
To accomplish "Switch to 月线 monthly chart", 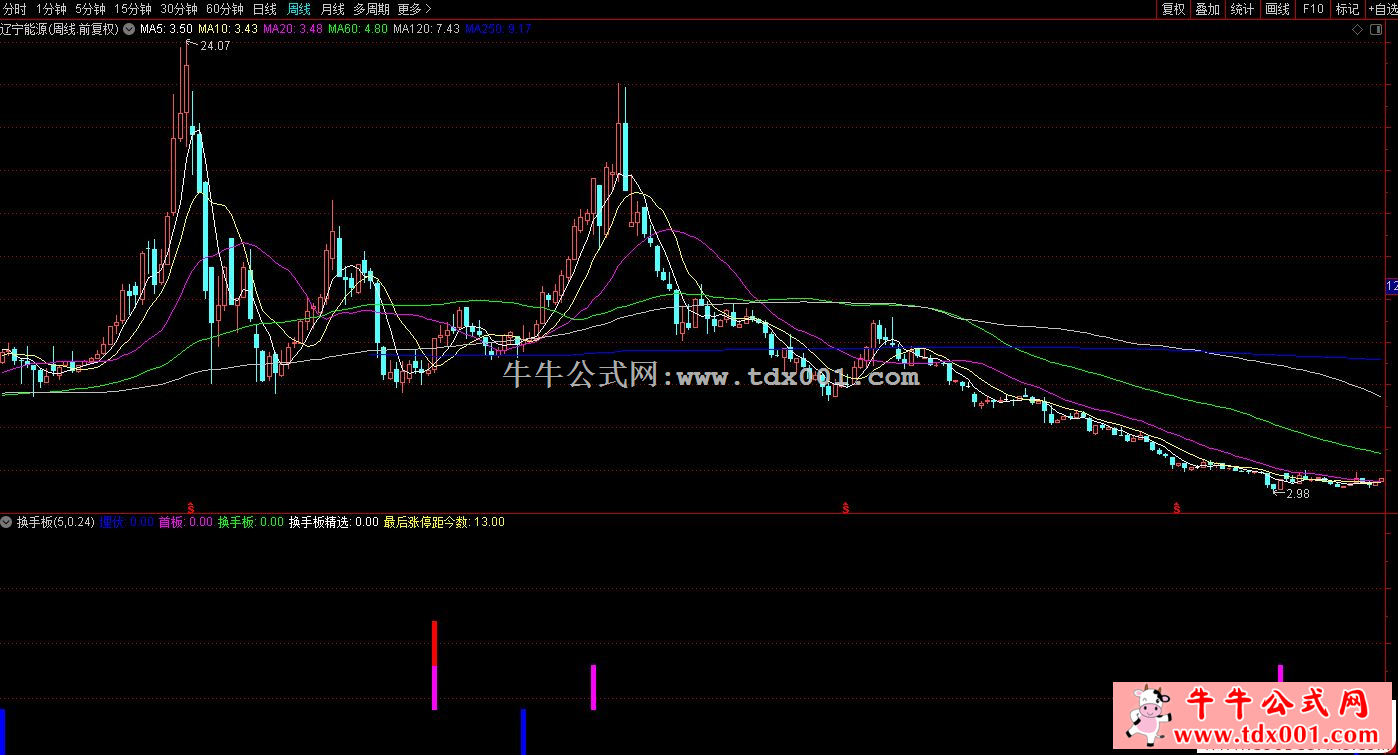I will tap(332, 9).
